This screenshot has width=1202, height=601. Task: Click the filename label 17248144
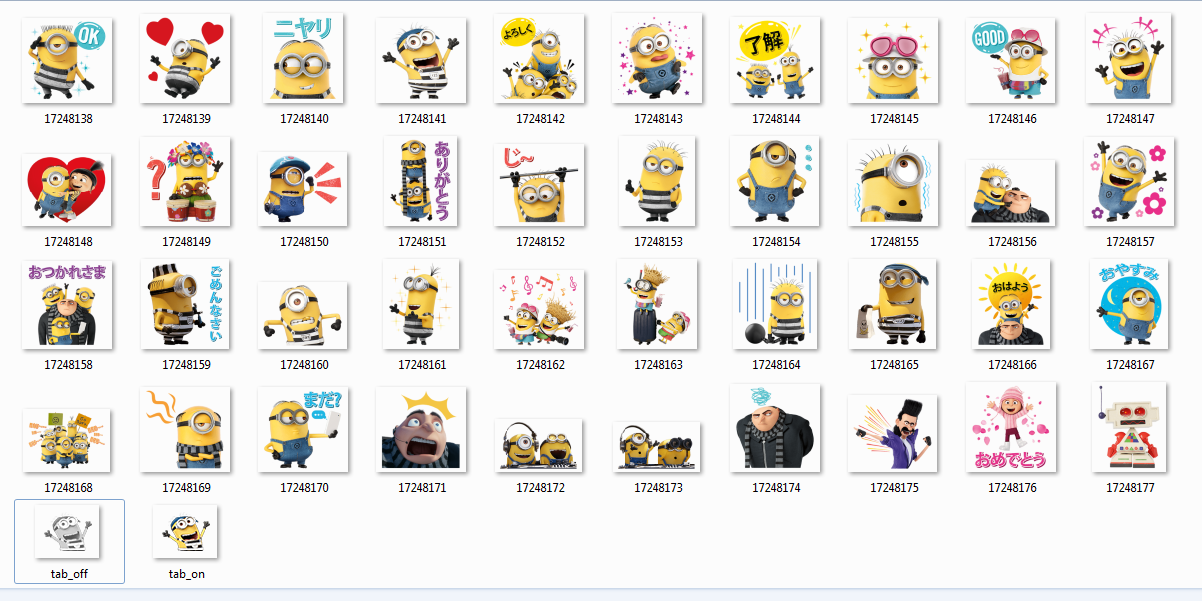(776, 119)
